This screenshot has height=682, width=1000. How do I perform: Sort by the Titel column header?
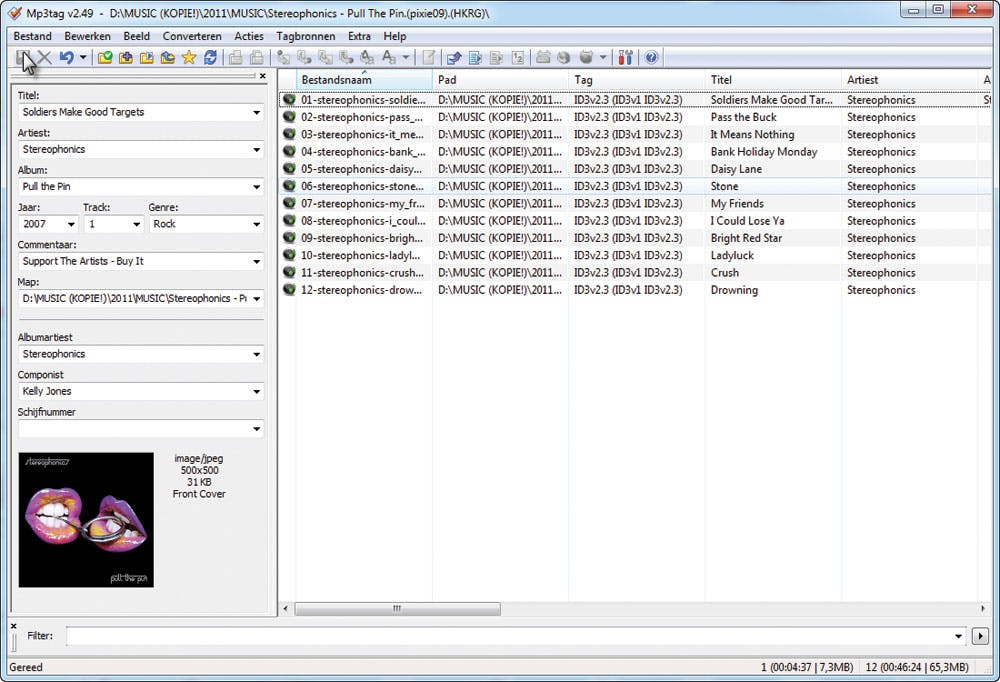[773, 80]
